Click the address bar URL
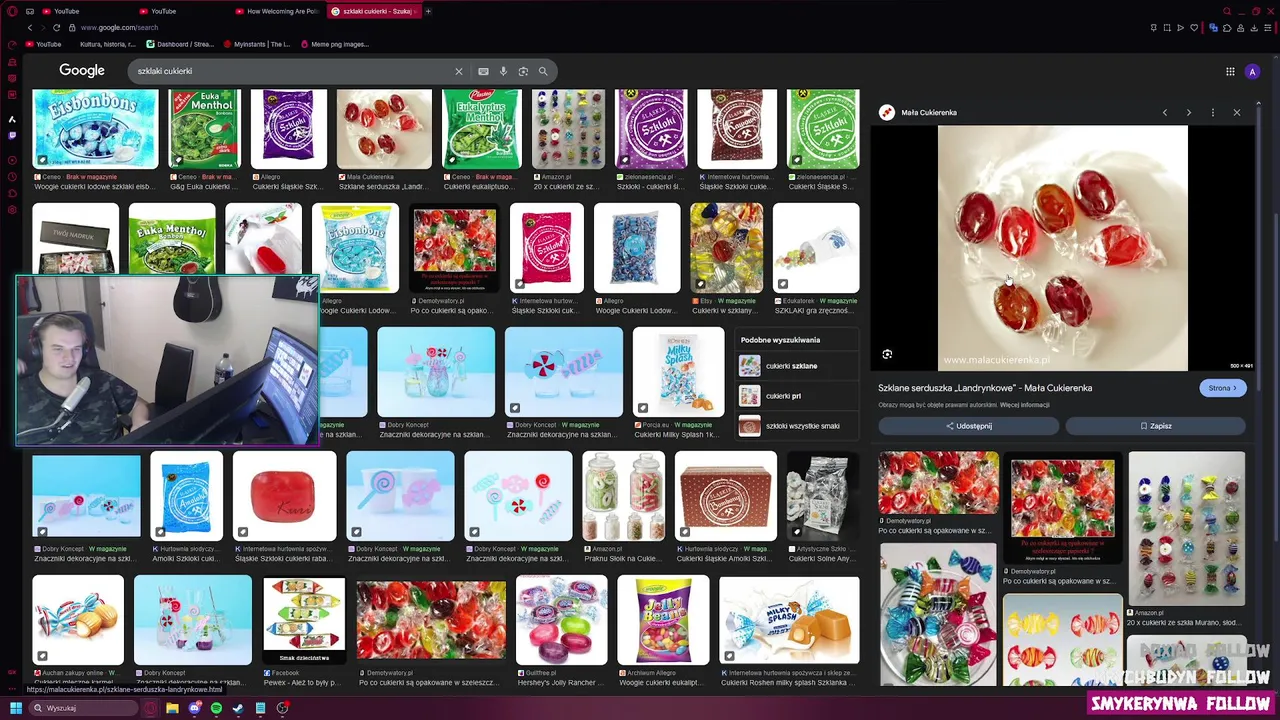The image size is (1280, 720). click(x=120, y=27)
